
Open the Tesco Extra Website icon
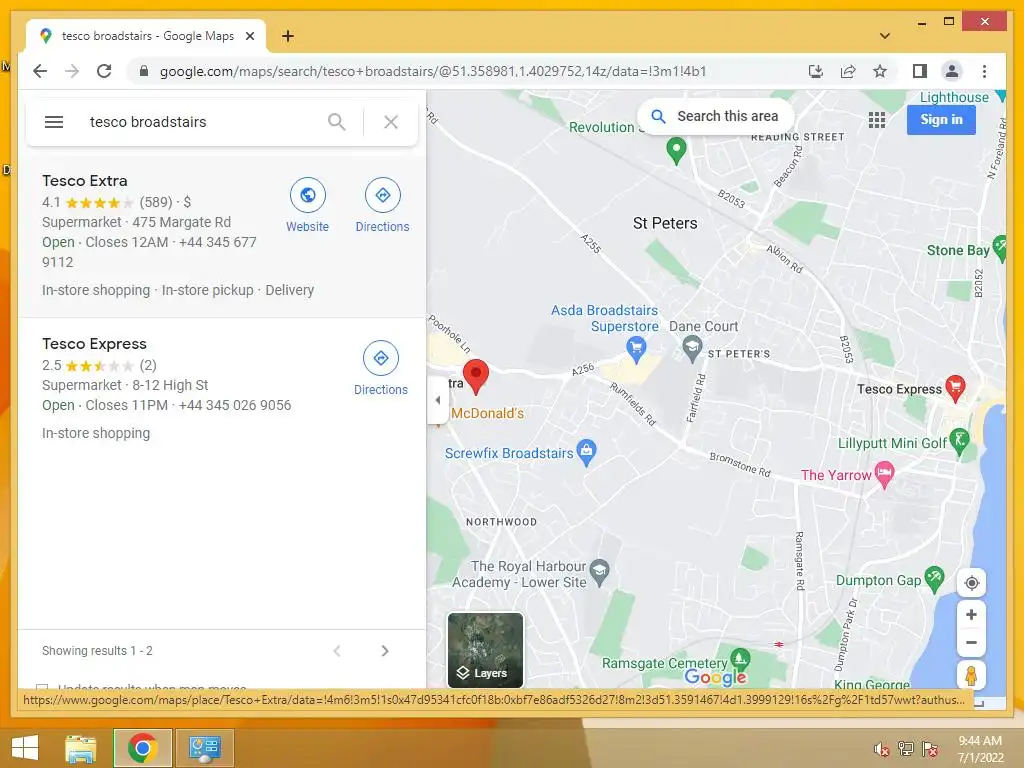(x=308, y=195)
